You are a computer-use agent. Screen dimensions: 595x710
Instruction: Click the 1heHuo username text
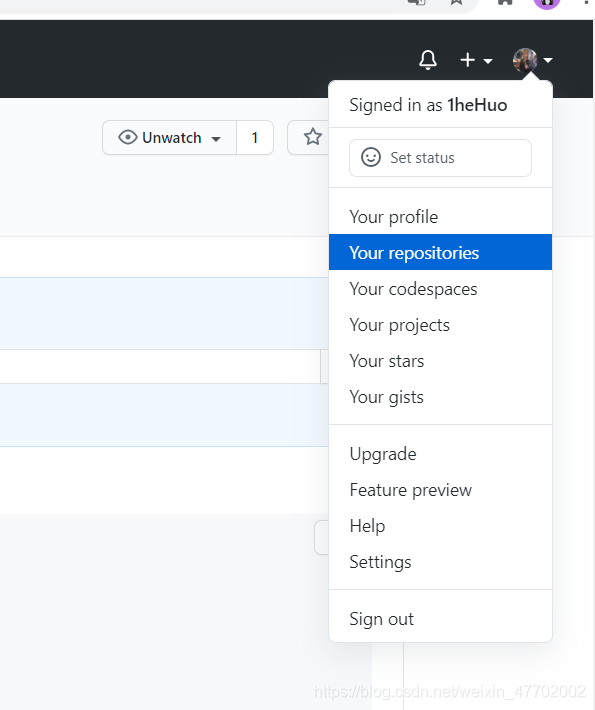pos(477,105)
